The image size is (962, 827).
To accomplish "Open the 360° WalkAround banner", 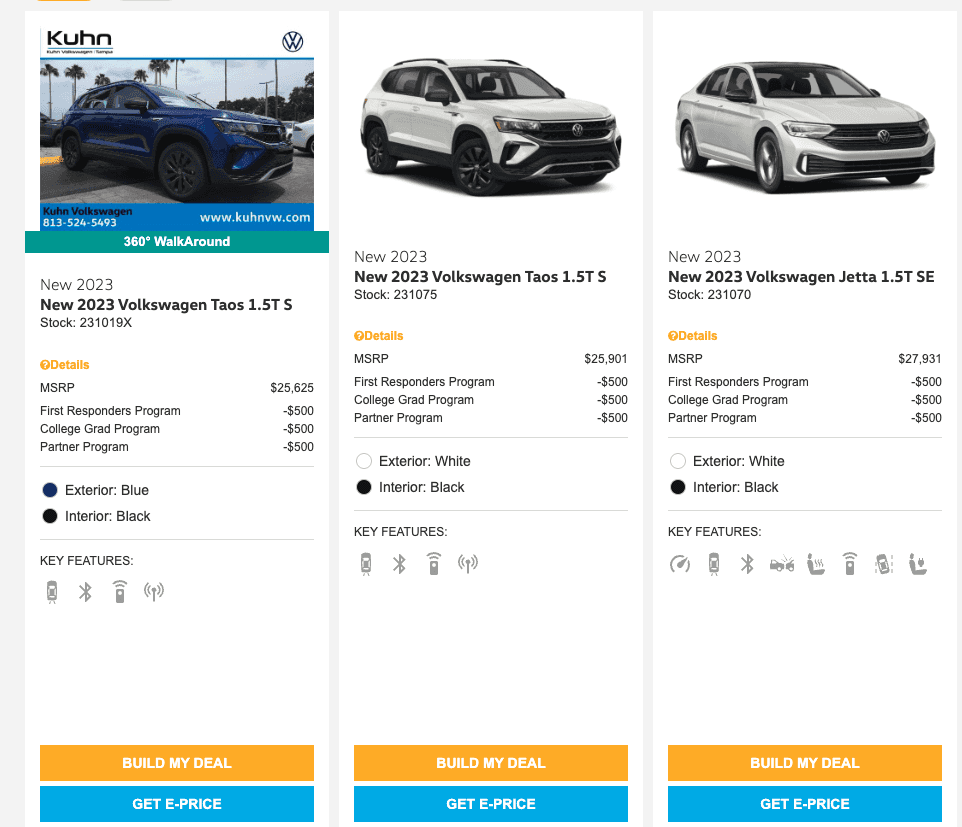I will click(x=177, y=242).
